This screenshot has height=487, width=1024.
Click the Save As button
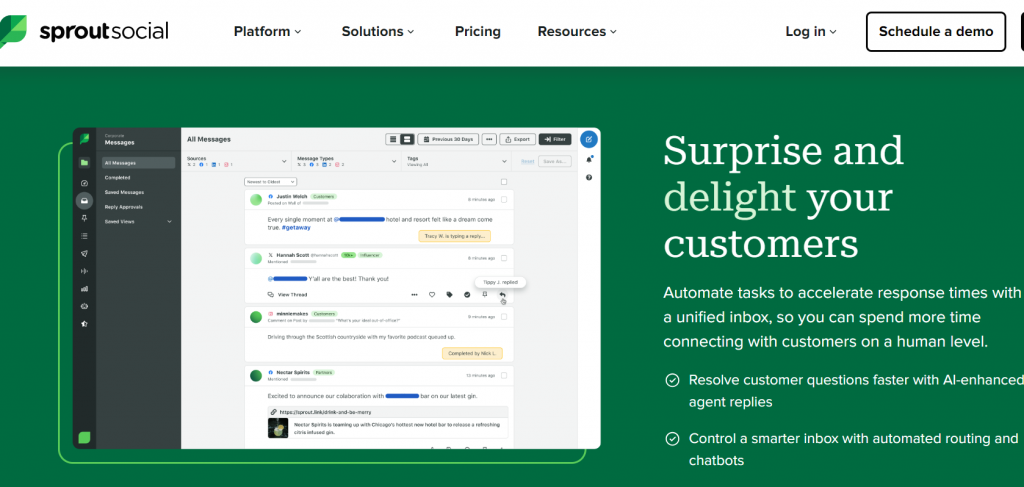point(555,161)
